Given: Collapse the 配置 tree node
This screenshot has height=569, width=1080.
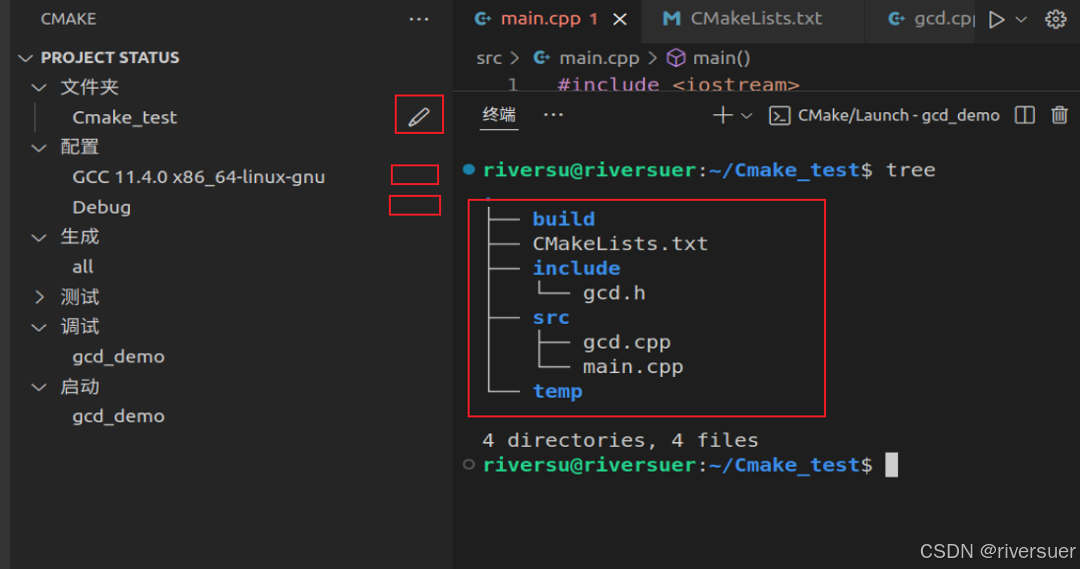Looking at the screenshot, I should (x=40, y=147).
